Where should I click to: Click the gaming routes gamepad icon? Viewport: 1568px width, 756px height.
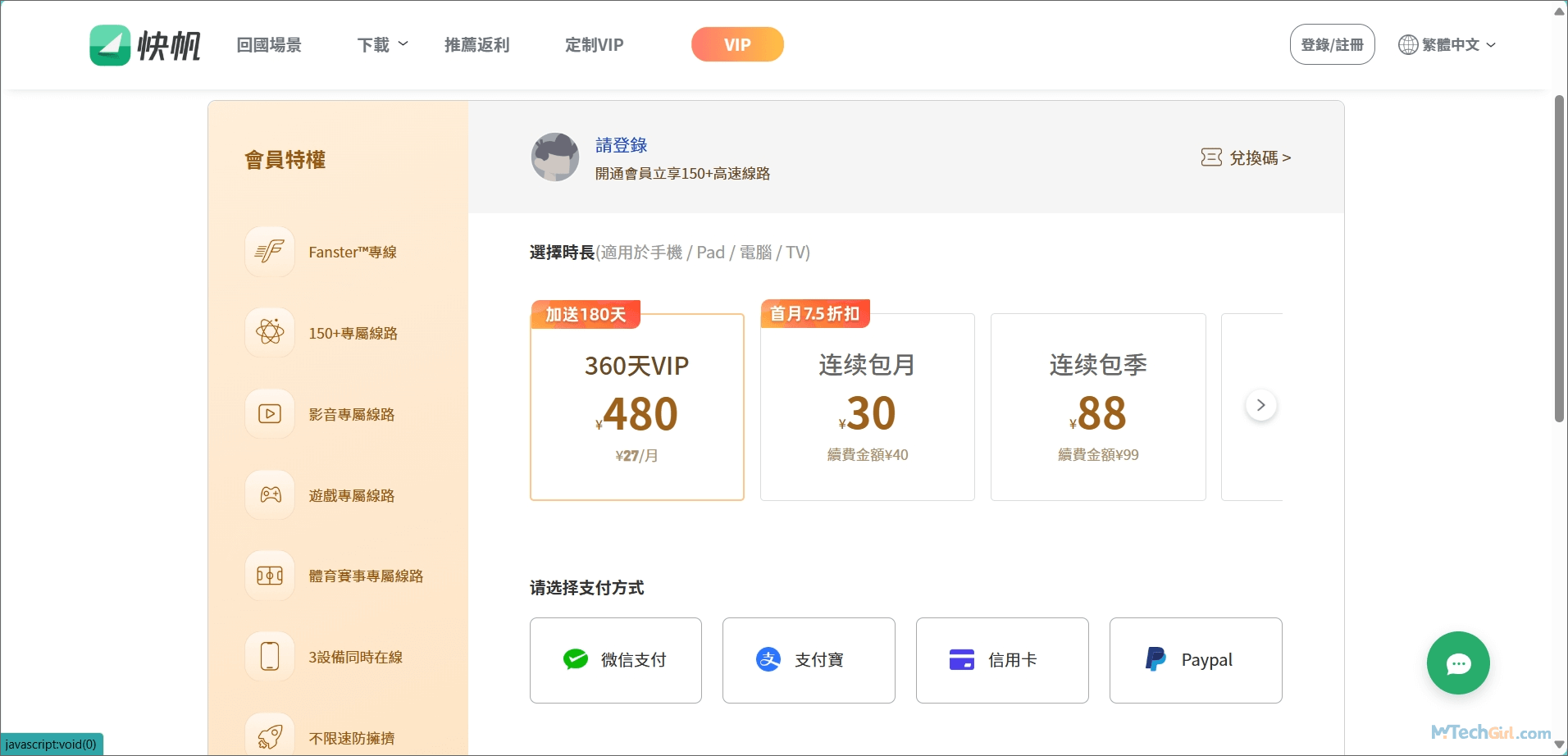pyautogui.click(x=270, y=495)
